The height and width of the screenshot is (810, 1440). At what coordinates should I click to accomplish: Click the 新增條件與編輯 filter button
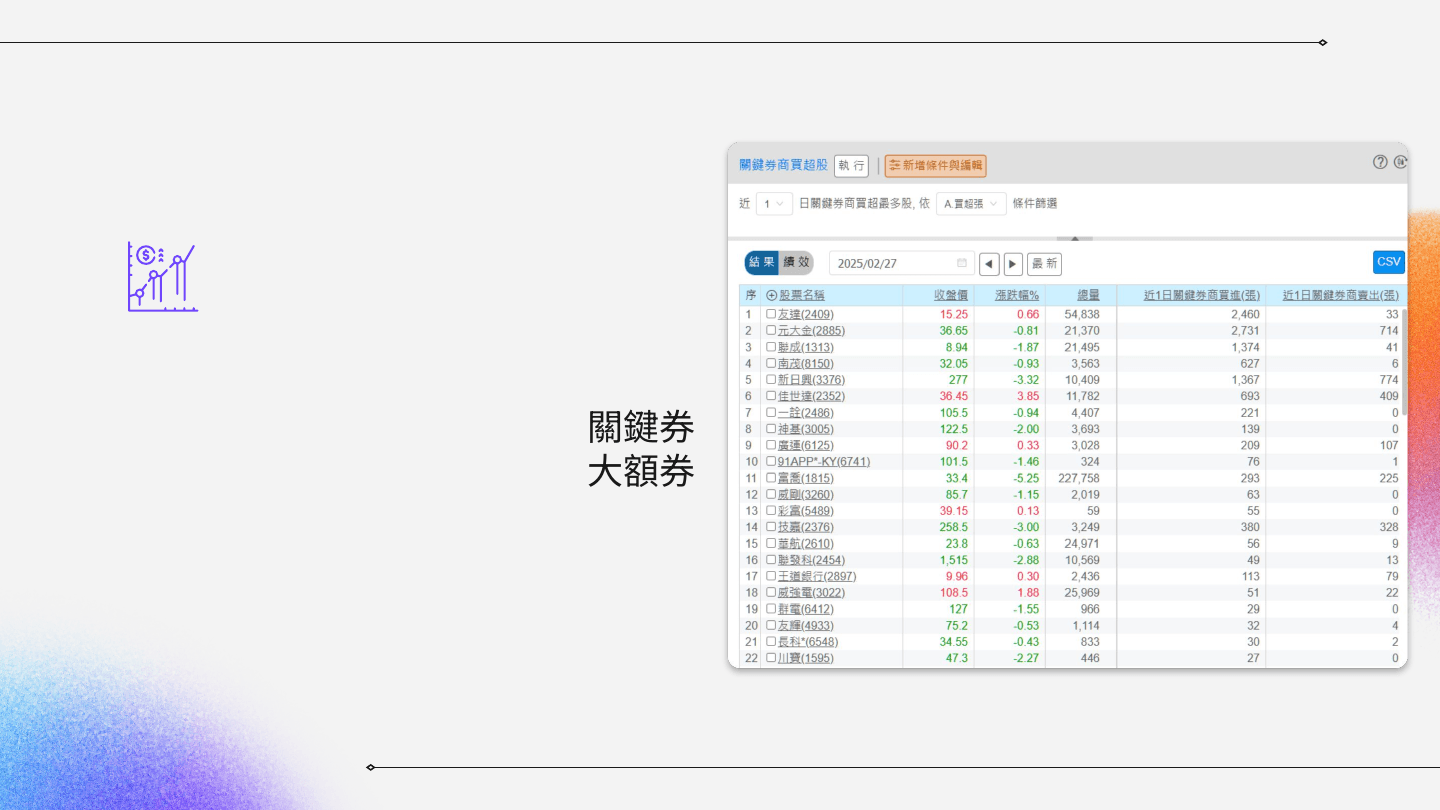pos(935,166)
